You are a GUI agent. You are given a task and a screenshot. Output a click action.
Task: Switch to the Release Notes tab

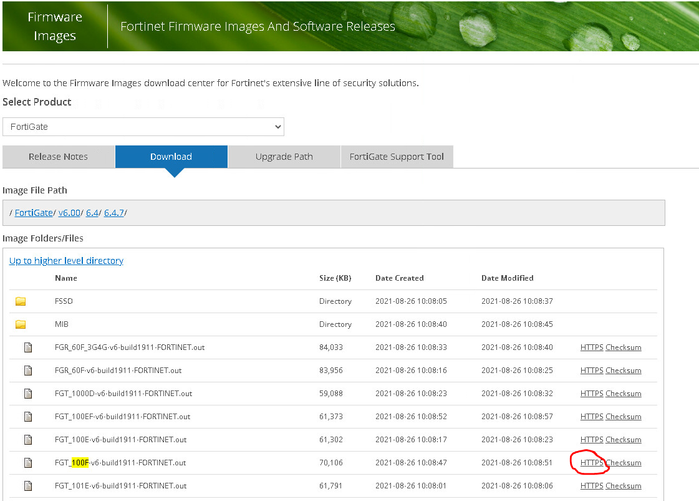point(58,157)
